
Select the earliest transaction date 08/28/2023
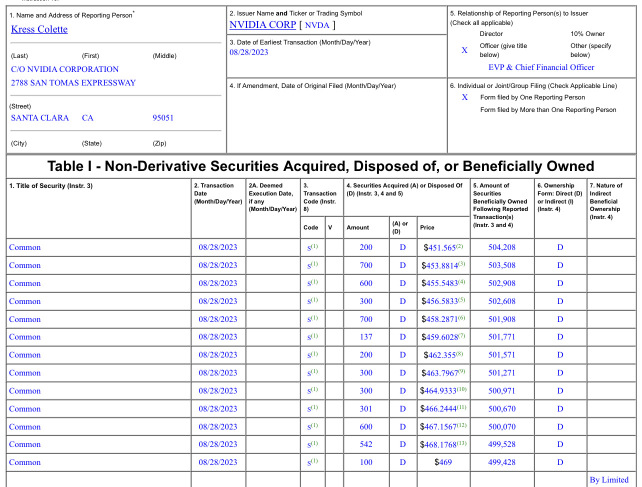(249, 52)
